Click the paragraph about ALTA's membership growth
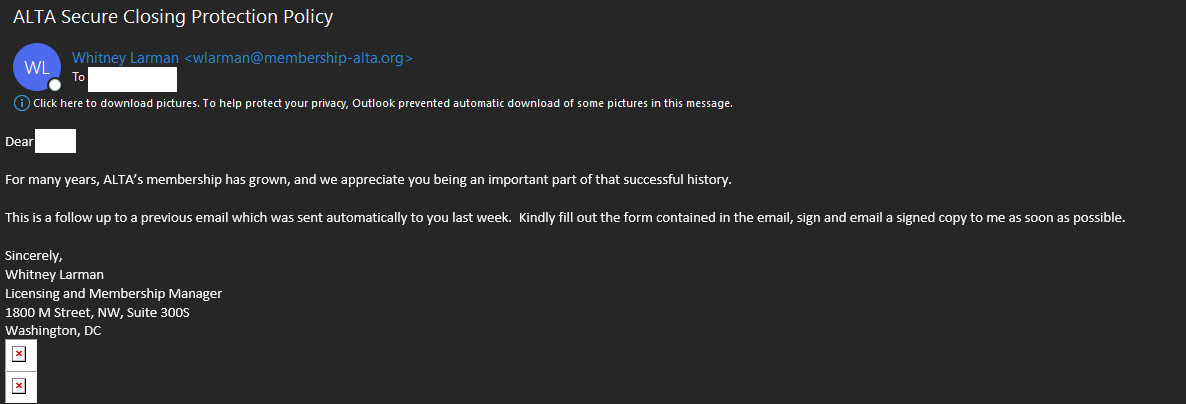Image resolution: width=1186 pixels, height=404 pixels. pos(369,180)
